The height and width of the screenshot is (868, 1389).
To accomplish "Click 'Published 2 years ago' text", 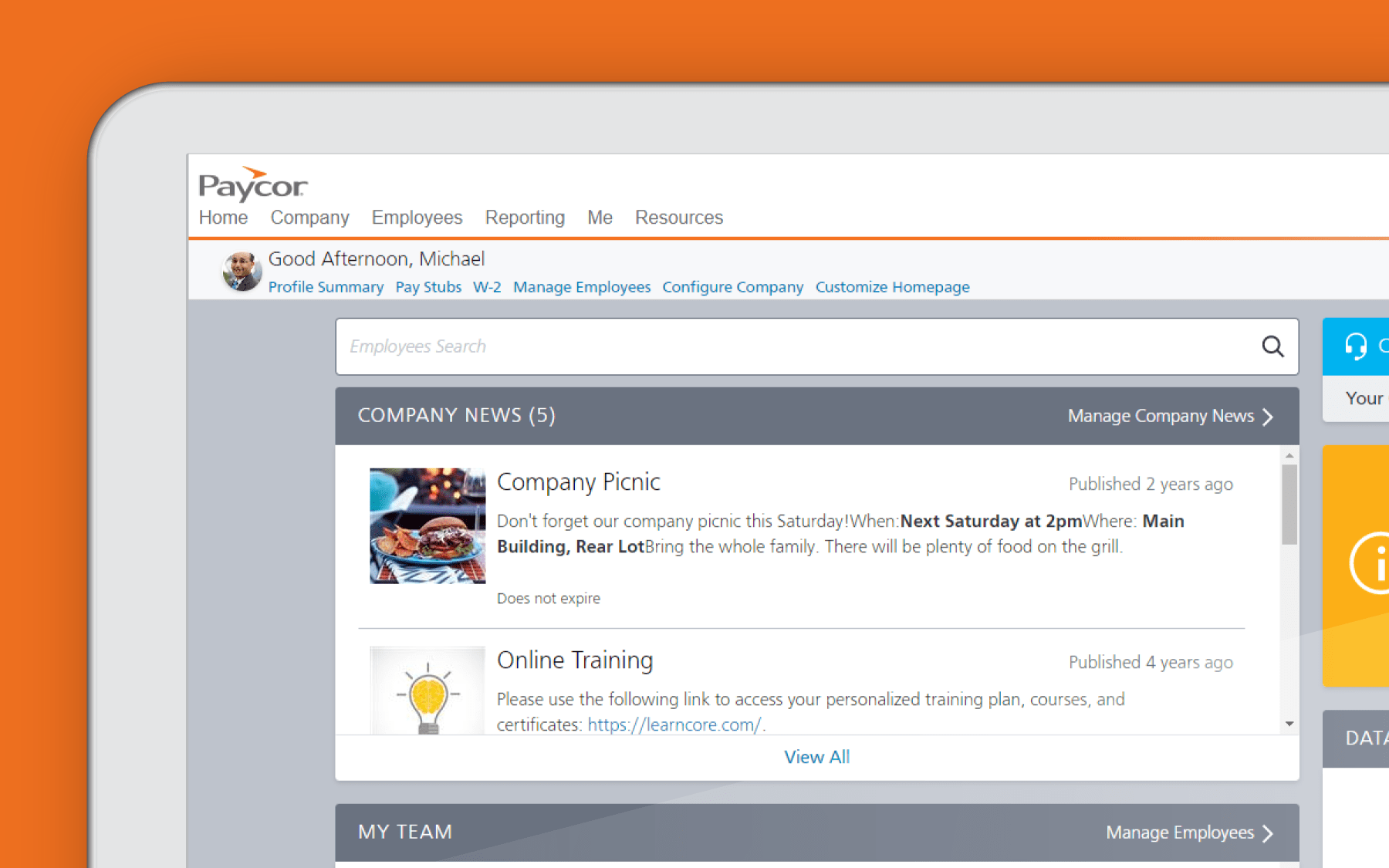I will tap(1151, 485).
